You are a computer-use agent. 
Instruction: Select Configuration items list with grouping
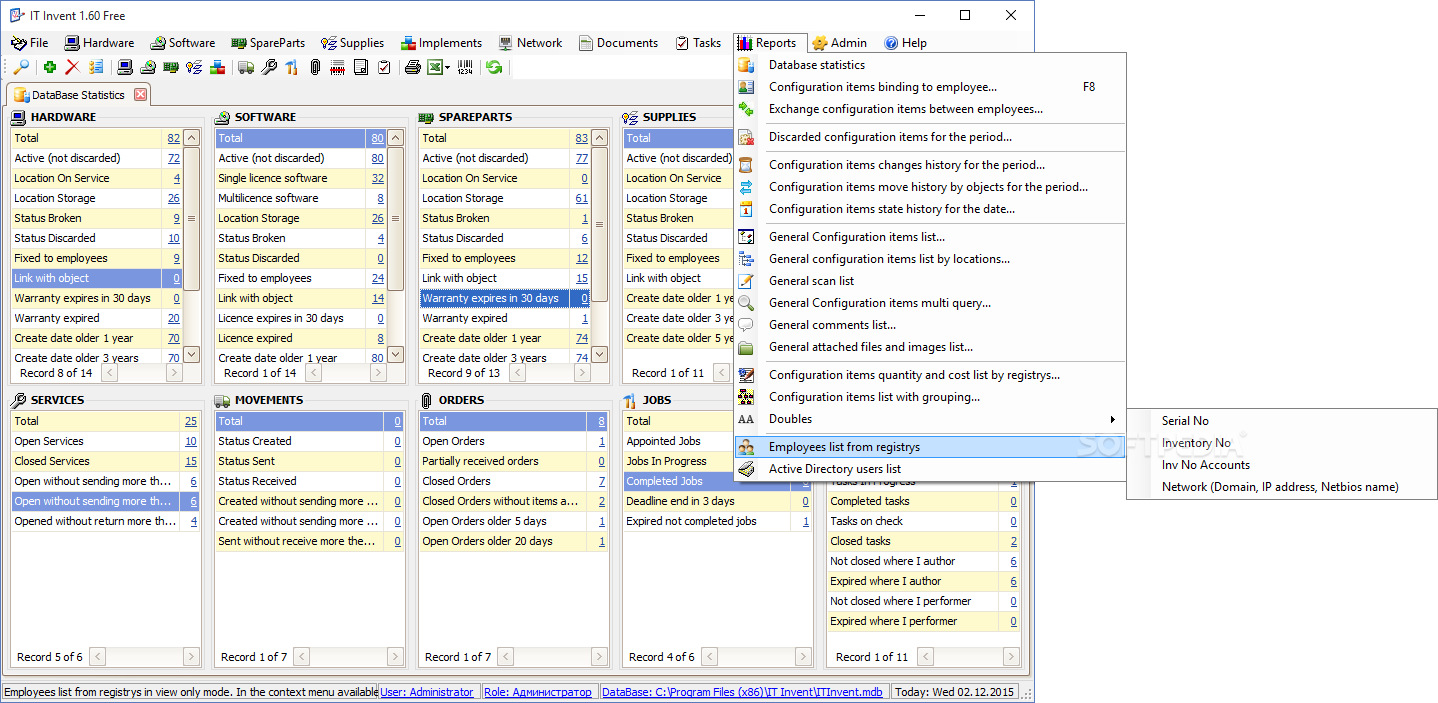pos(930,397)
